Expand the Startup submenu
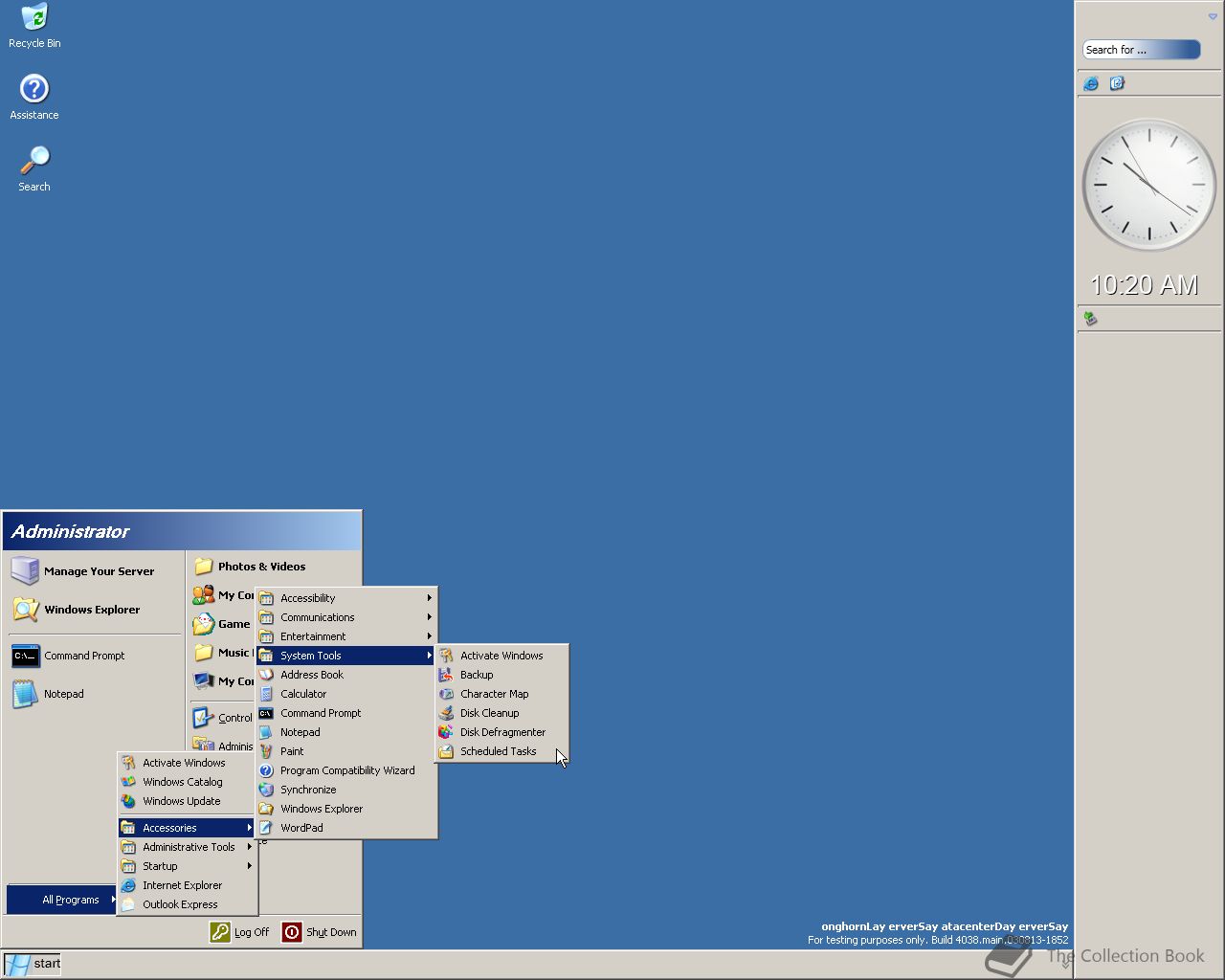The width and height of the screenshot is (1225, 980). [188, 866]
